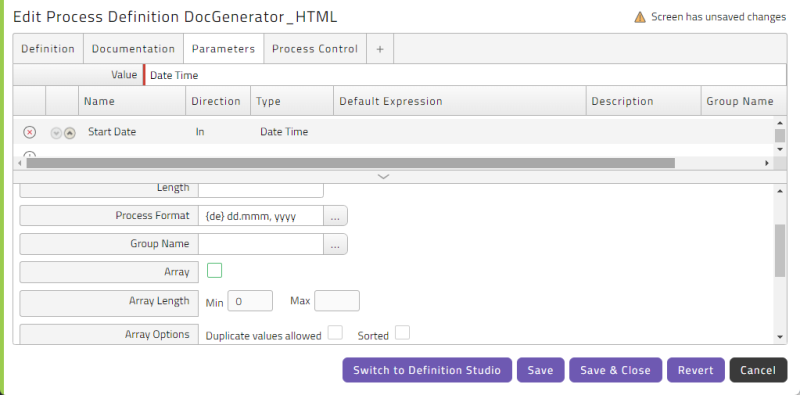Screen dimensions: 800x395
Task: Click Switch to Definition Studio
Action: point(427,370)
